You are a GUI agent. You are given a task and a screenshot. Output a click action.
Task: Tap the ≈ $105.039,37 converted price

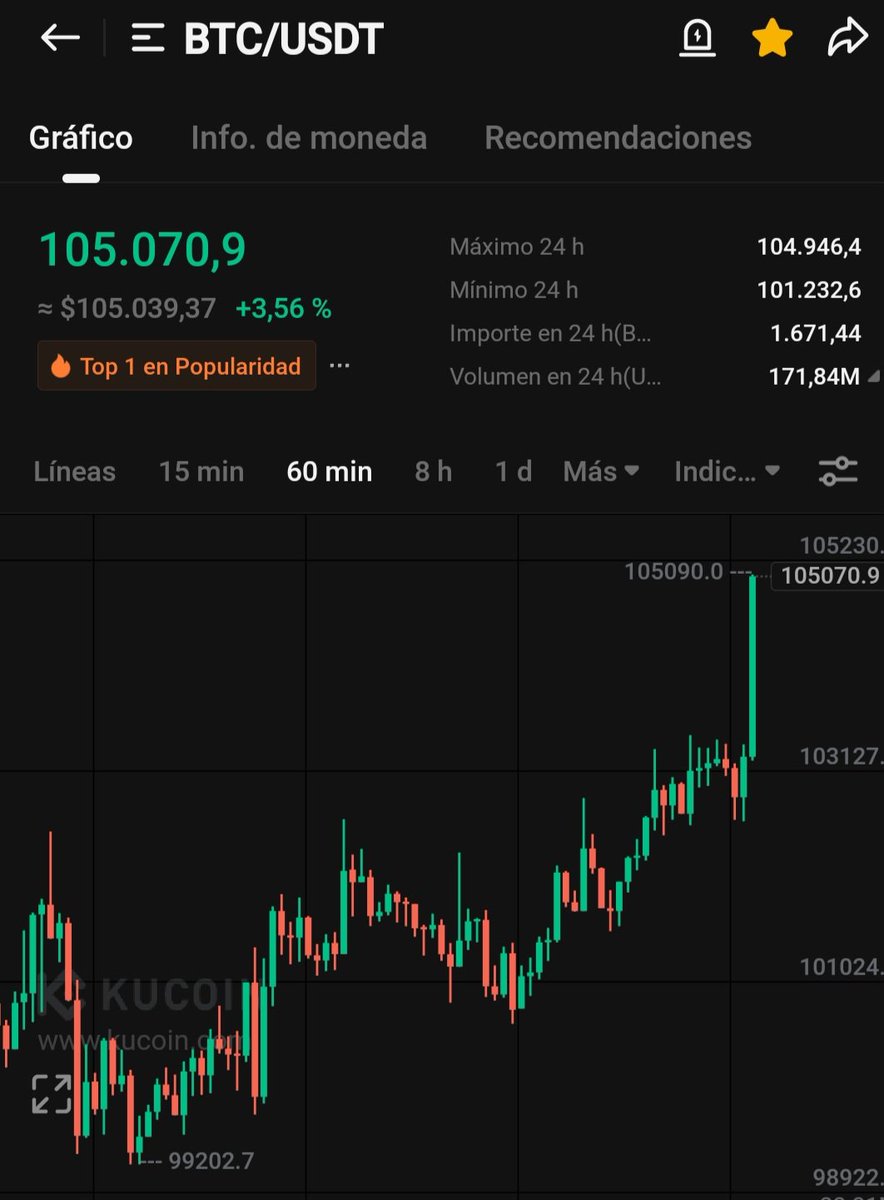[126, 309]
